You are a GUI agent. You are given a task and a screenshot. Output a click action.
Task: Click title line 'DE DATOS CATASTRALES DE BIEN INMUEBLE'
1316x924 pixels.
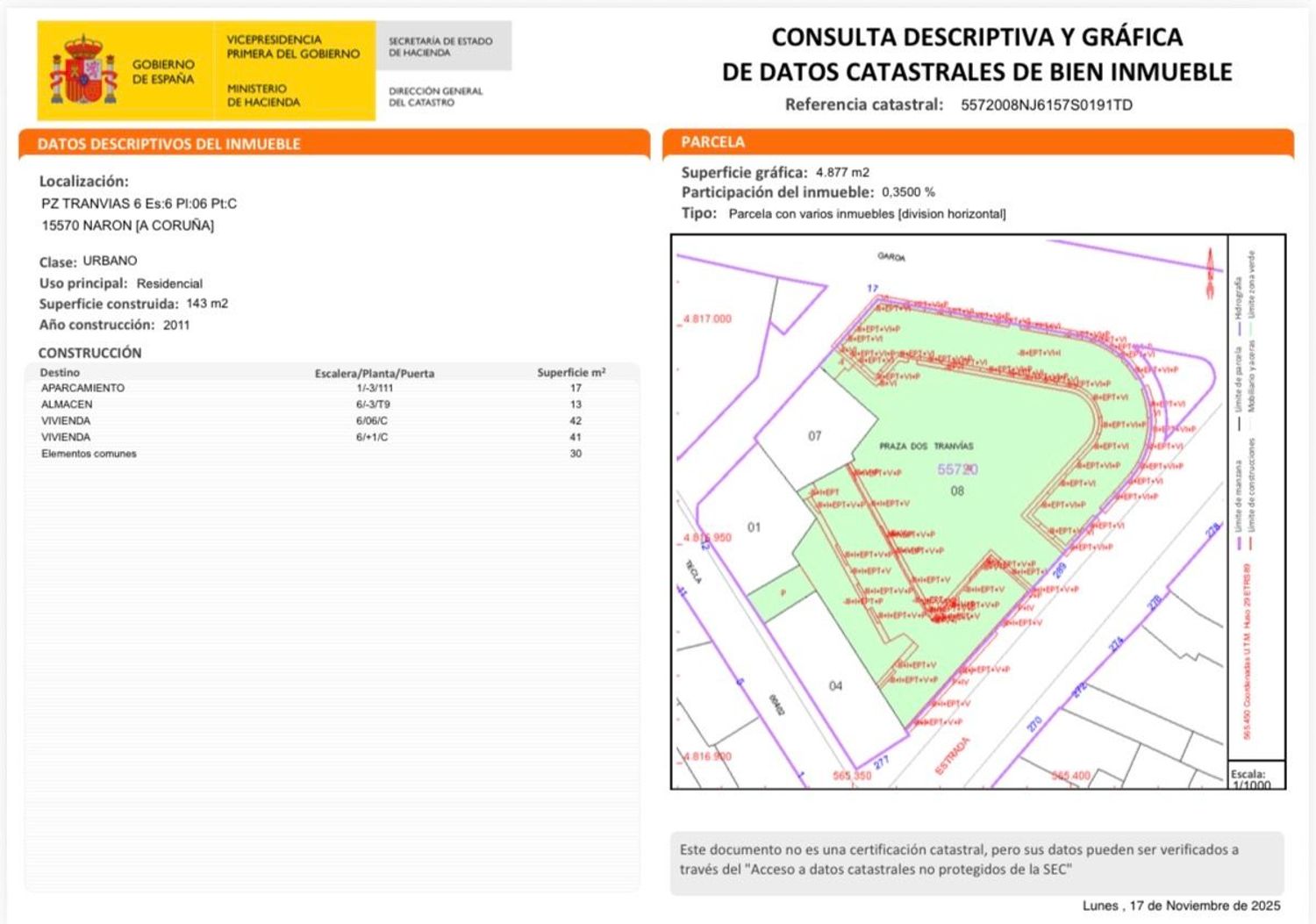point(976,72)
